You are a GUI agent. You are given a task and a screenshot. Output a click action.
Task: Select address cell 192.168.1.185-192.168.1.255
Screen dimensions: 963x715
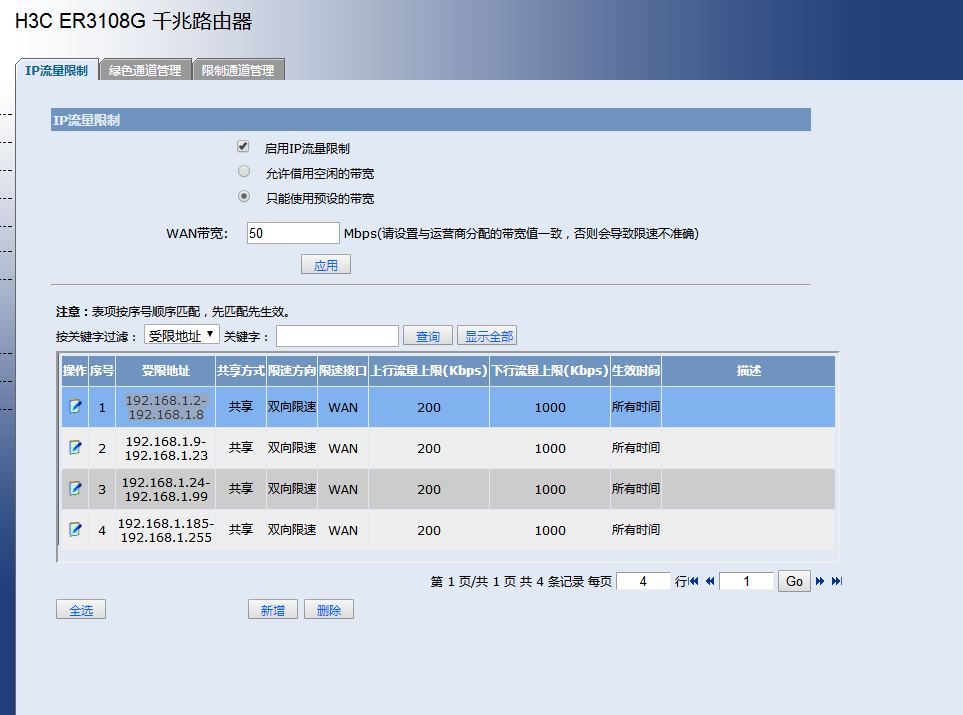pos(166,530)
